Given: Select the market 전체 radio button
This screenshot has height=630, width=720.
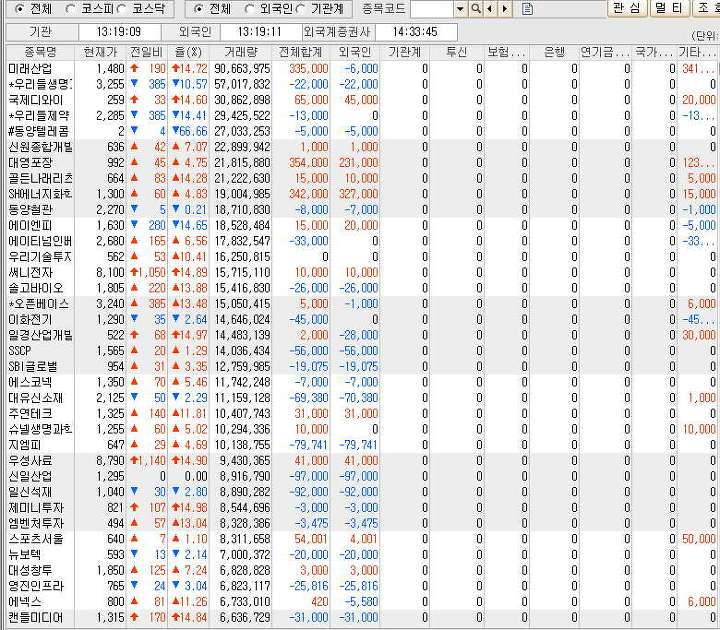Looking at the screenshot, I should click(19, 9).
